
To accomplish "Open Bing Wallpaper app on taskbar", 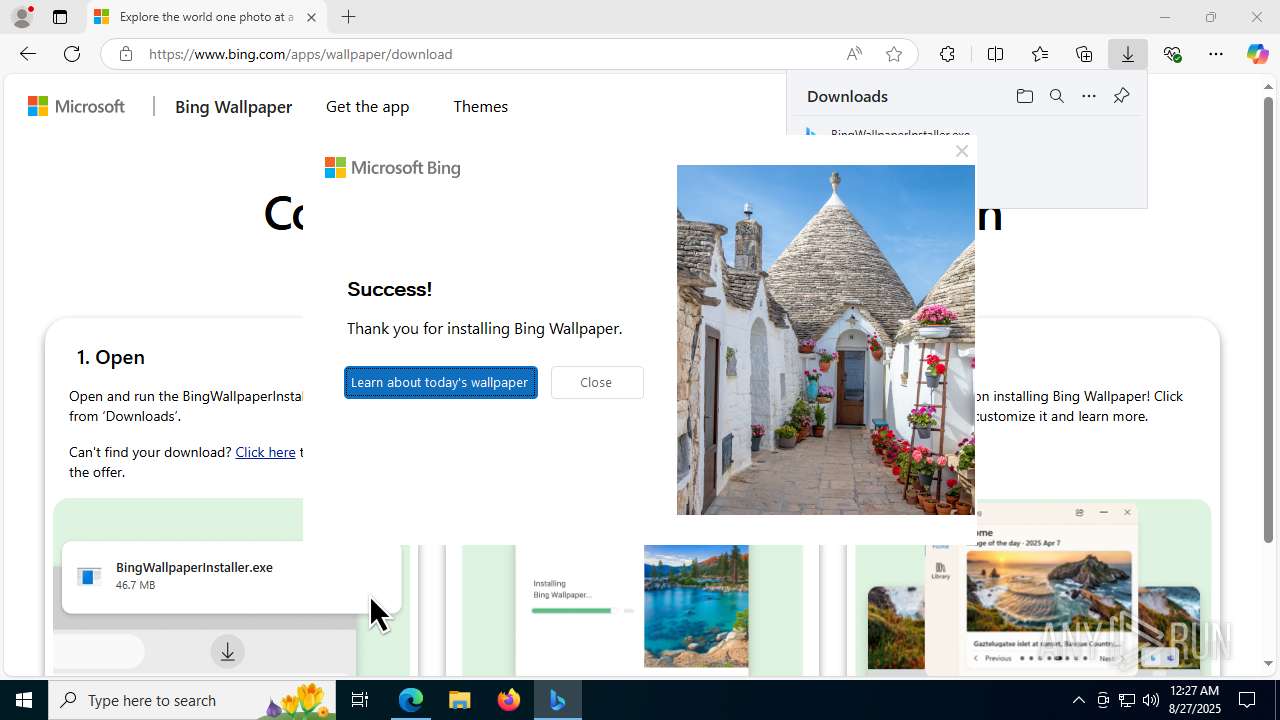I will coord(557,700).
